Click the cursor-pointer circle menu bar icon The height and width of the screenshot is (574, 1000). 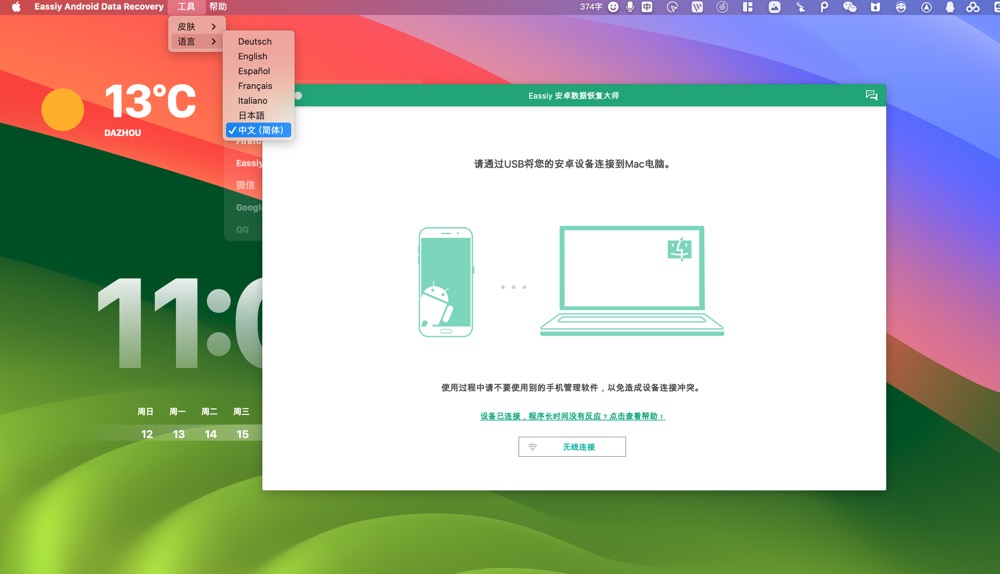coord(672,7)
